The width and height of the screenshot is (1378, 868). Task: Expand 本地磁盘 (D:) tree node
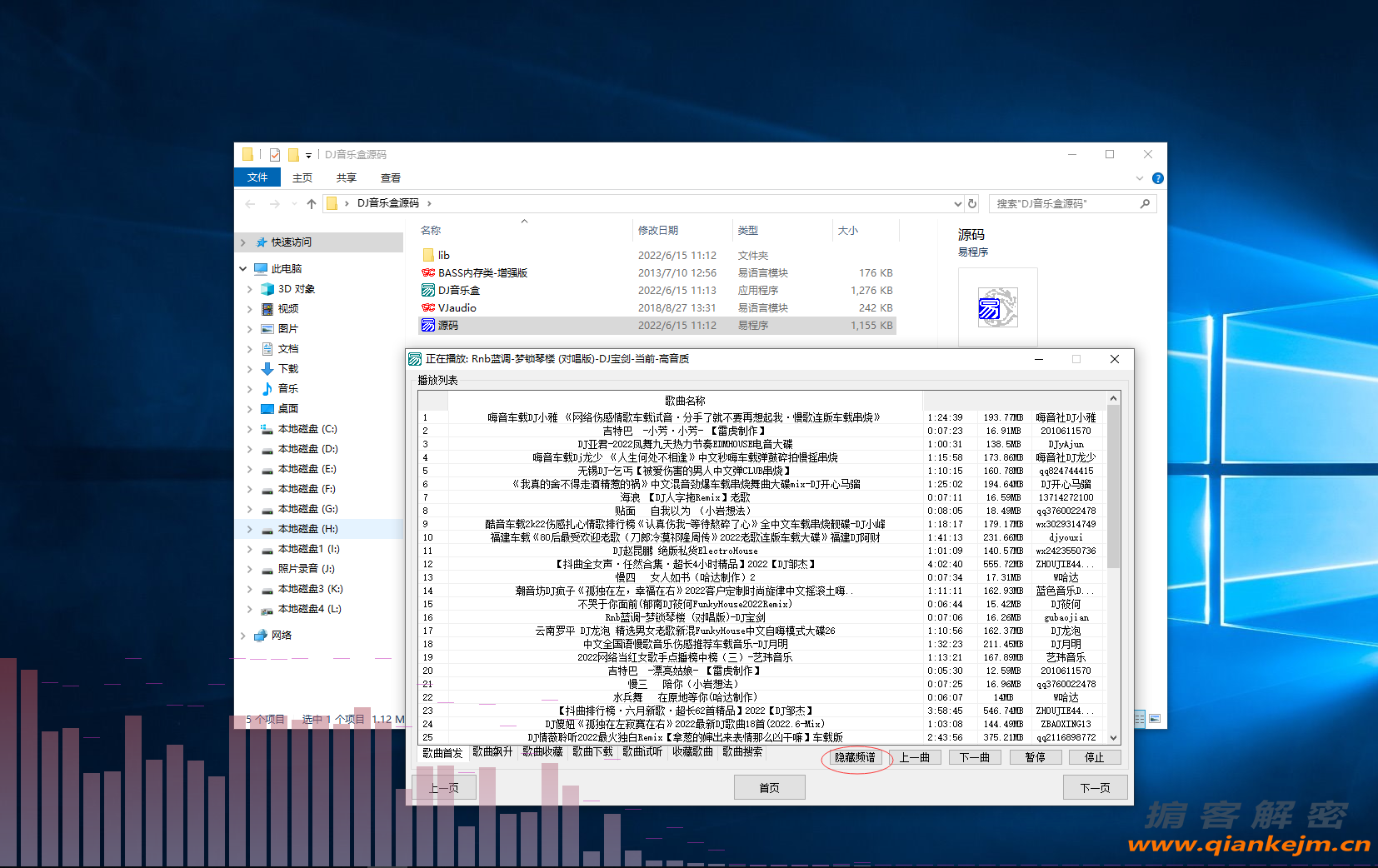point(250,449)
